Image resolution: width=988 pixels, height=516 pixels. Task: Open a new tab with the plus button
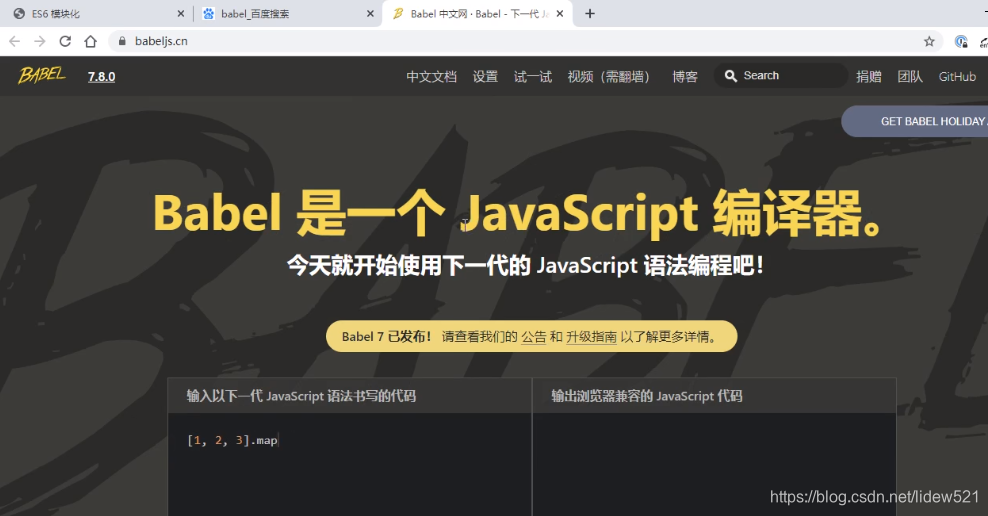590,13
